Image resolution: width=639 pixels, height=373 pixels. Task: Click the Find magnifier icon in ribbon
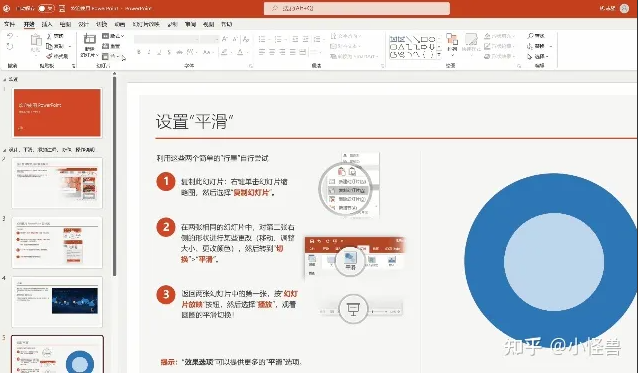pyautogui.click(x=530, y=36)
